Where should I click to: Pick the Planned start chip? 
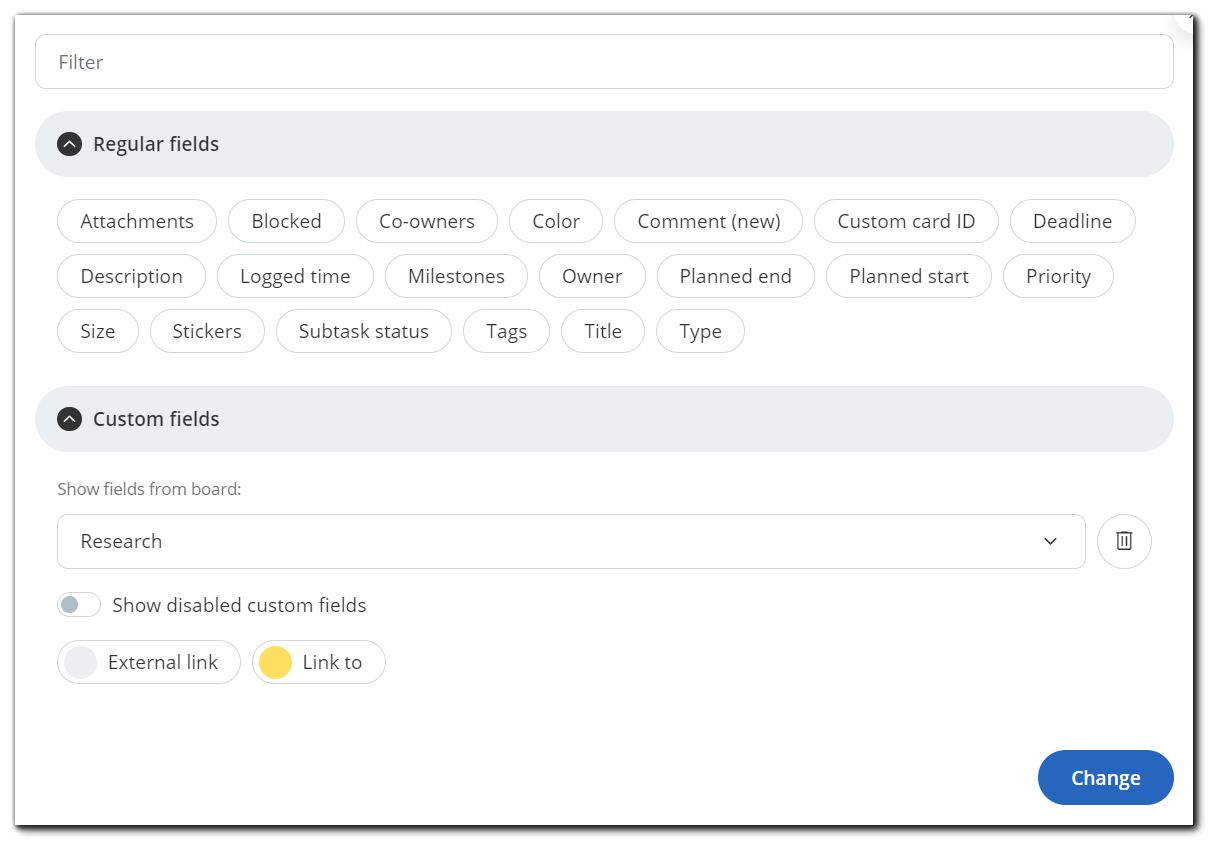(908, 277)
